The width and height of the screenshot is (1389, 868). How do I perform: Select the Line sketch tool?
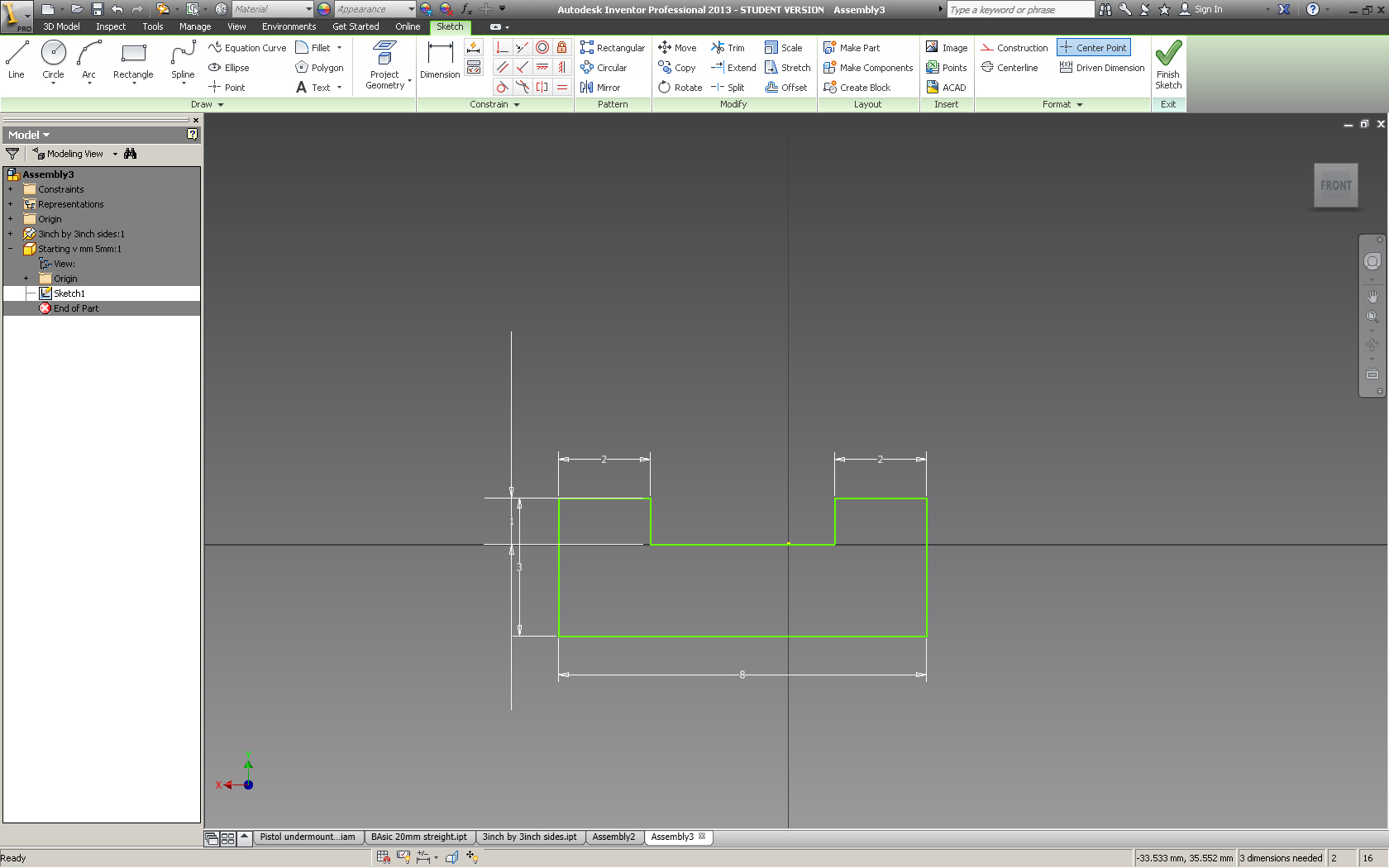[17, 60]
